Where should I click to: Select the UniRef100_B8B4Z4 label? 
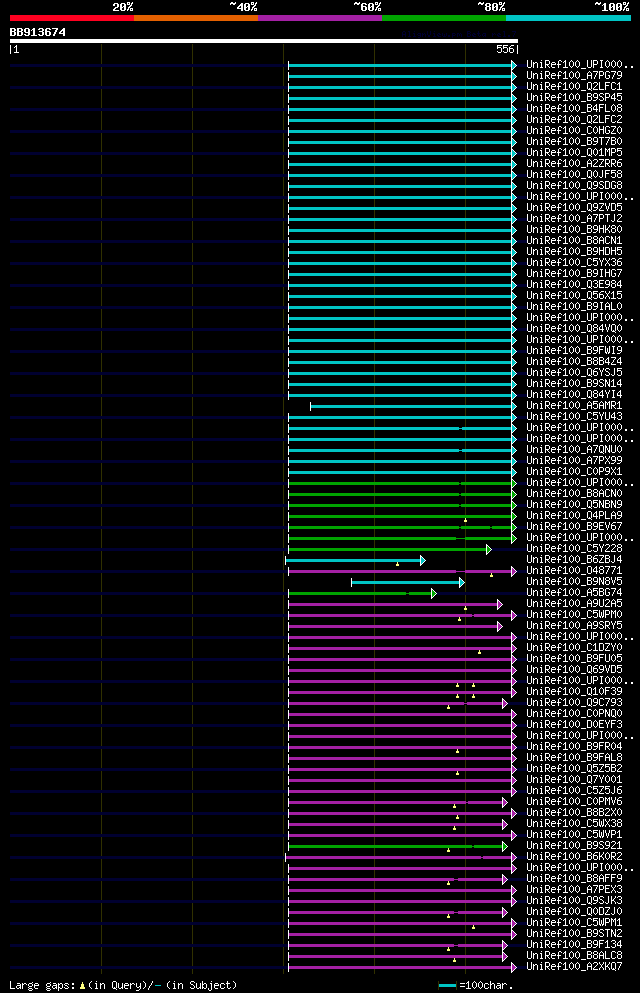(574, 362)
